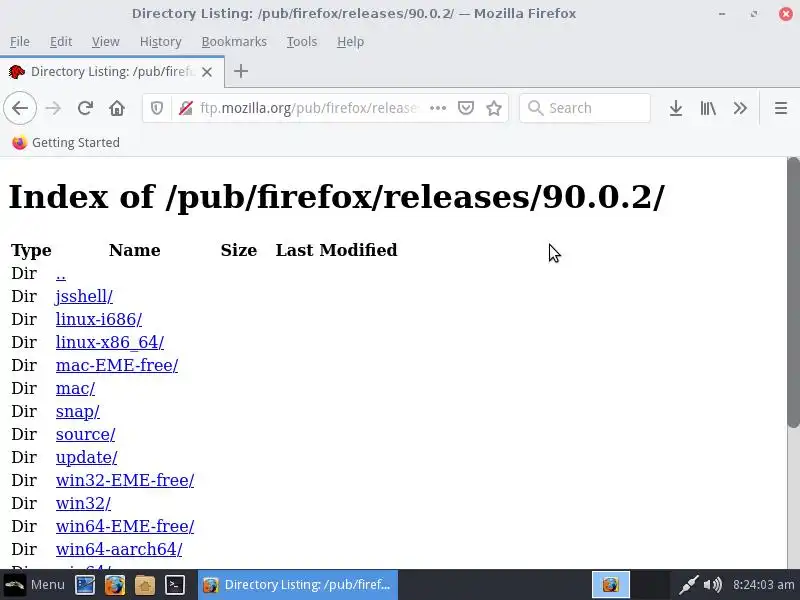Open a new tab with plus button
Viewport: 800px width, 600px height.
click(x=241, y=71)
